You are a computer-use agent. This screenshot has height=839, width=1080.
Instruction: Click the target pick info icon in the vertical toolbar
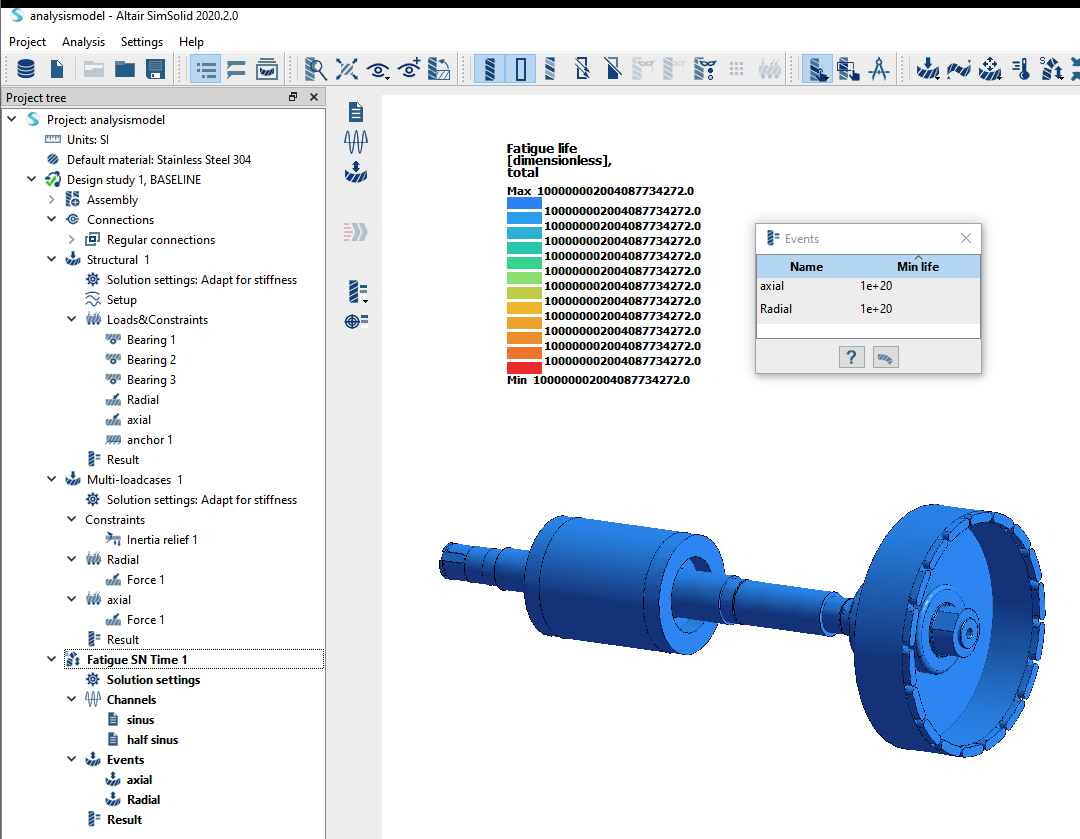click(x=356, y=321)
